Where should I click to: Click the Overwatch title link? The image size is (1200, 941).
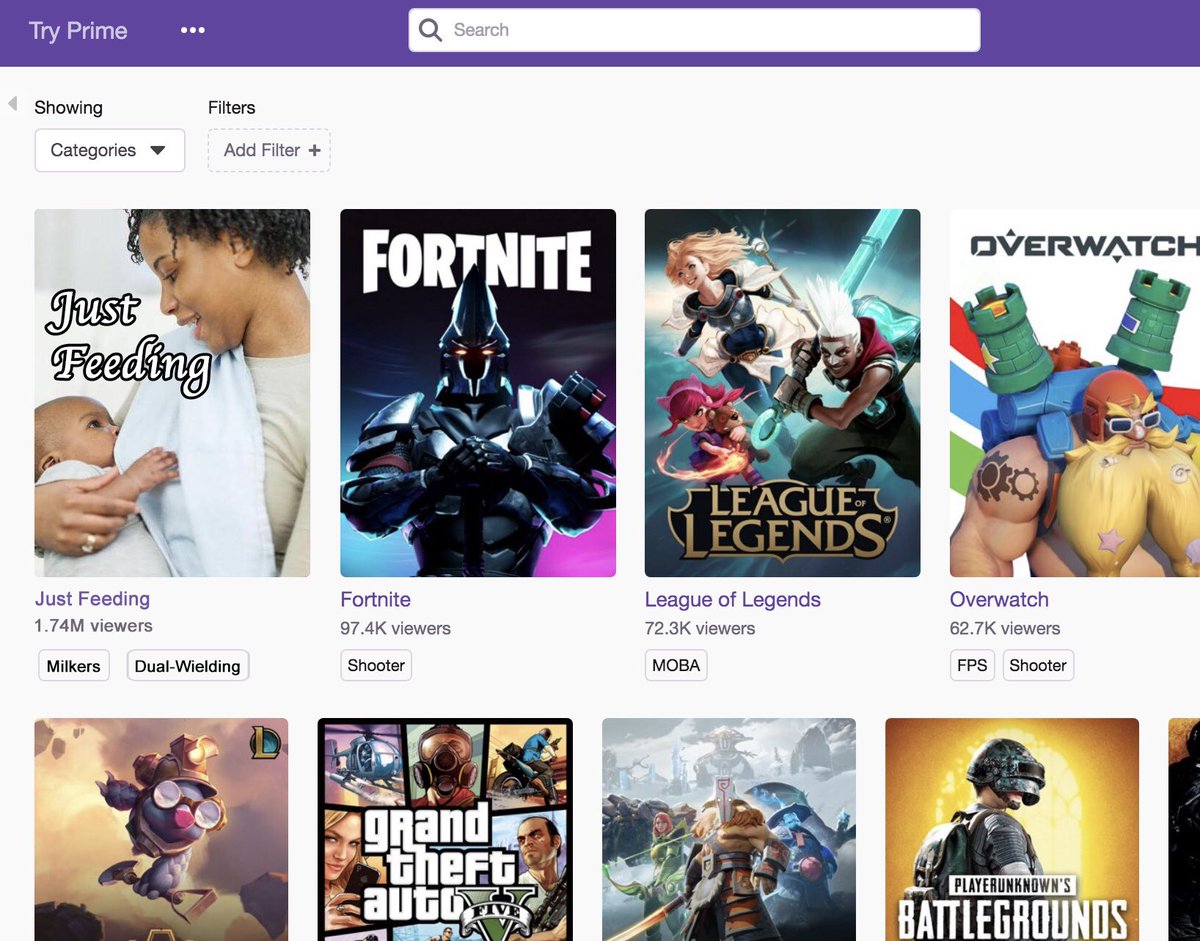pos(999,600)
